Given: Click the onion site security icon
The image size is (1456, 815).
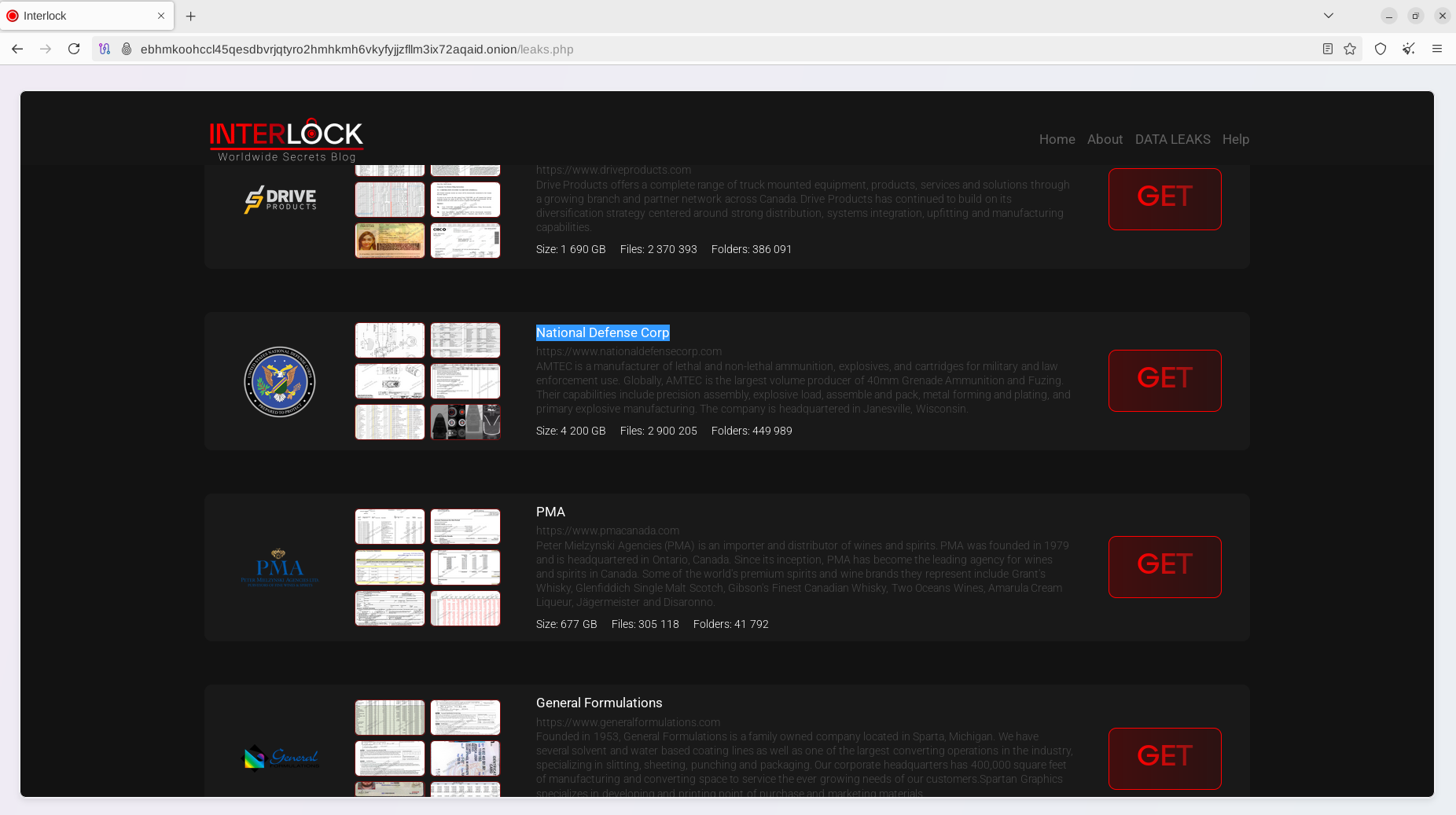Looking at the screenshot, I should pyautogui.click(x=127, y=49).
